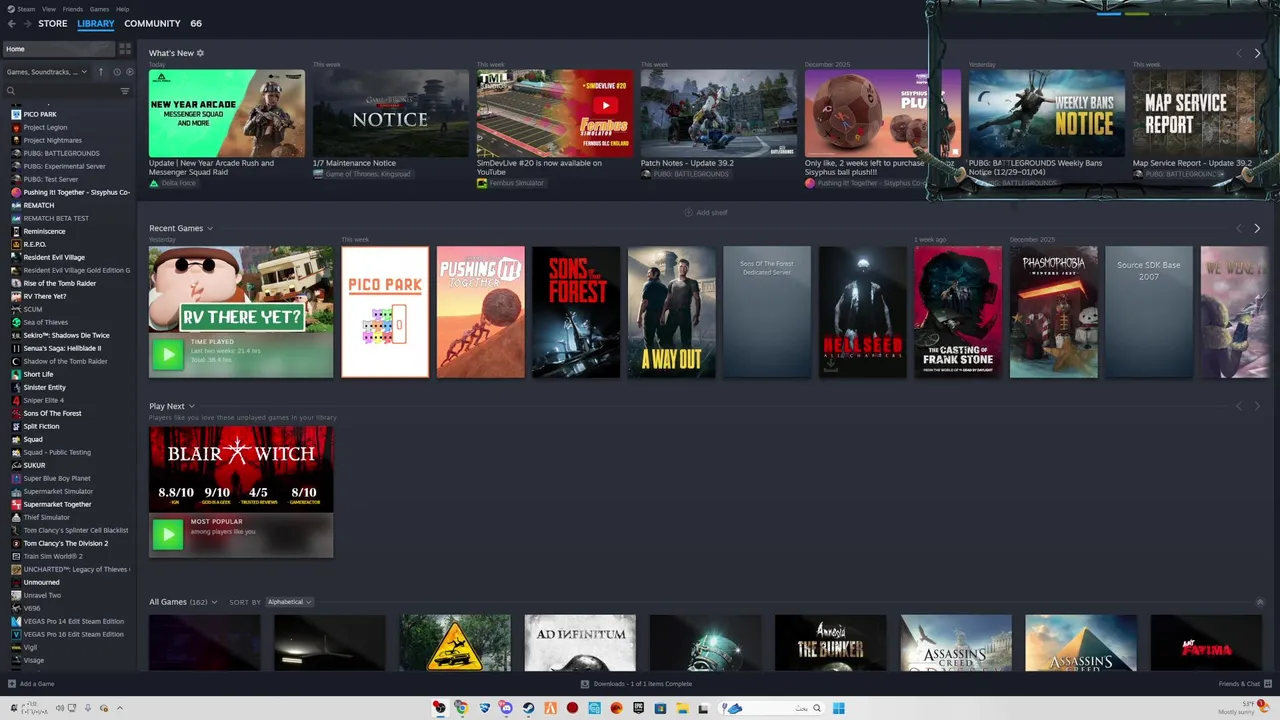This screenshot has width=1280, height=720.
Task: Open Microsoft Store from the taskbar
Action: click(x=660, y=708)
